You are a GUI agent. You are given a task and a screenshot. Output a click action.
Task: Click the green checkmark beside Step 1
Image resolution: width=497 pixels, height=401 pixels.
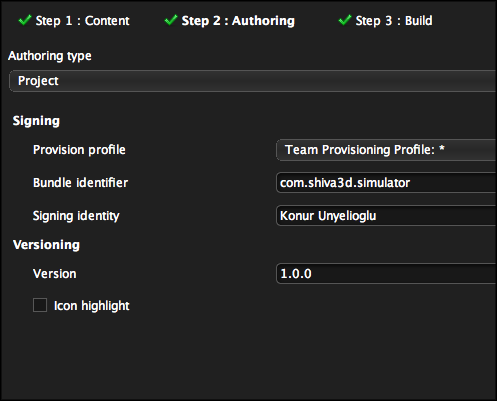pos(25,20)
